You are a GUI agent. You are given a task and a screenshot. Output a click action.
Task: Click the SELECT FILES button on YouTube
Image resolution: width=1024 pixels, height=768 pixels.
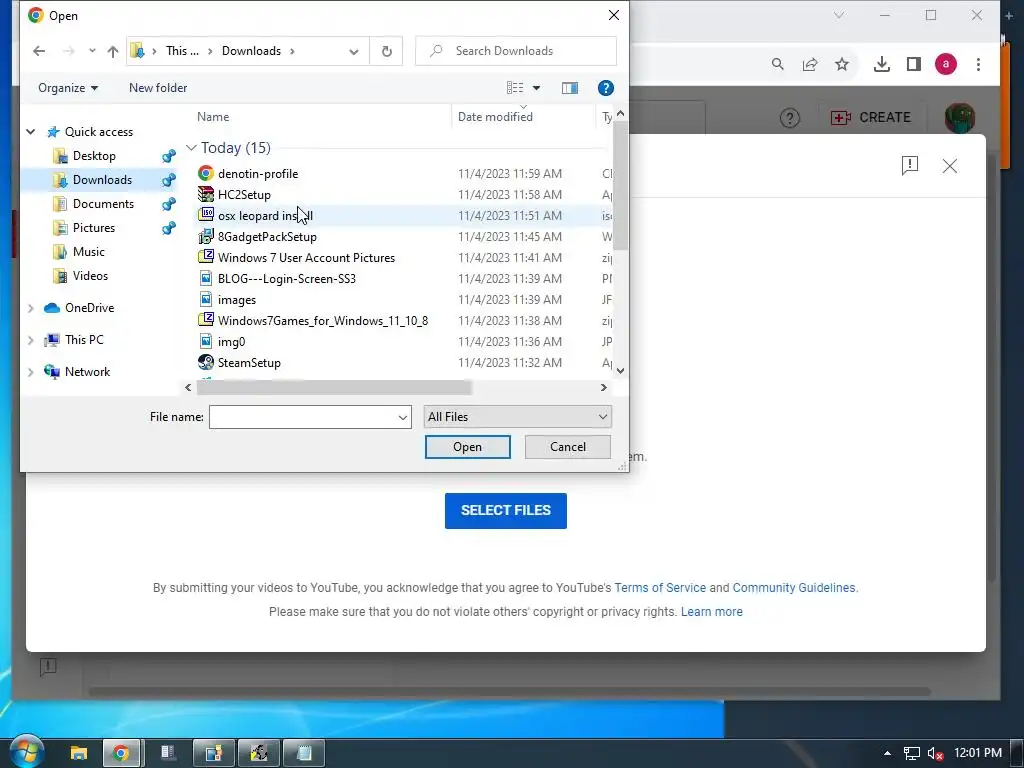pos(505,511)
